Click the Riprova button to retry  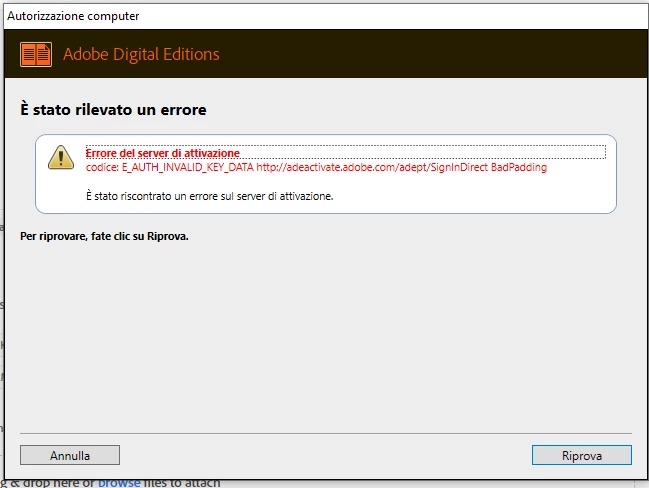pos(582,455)
